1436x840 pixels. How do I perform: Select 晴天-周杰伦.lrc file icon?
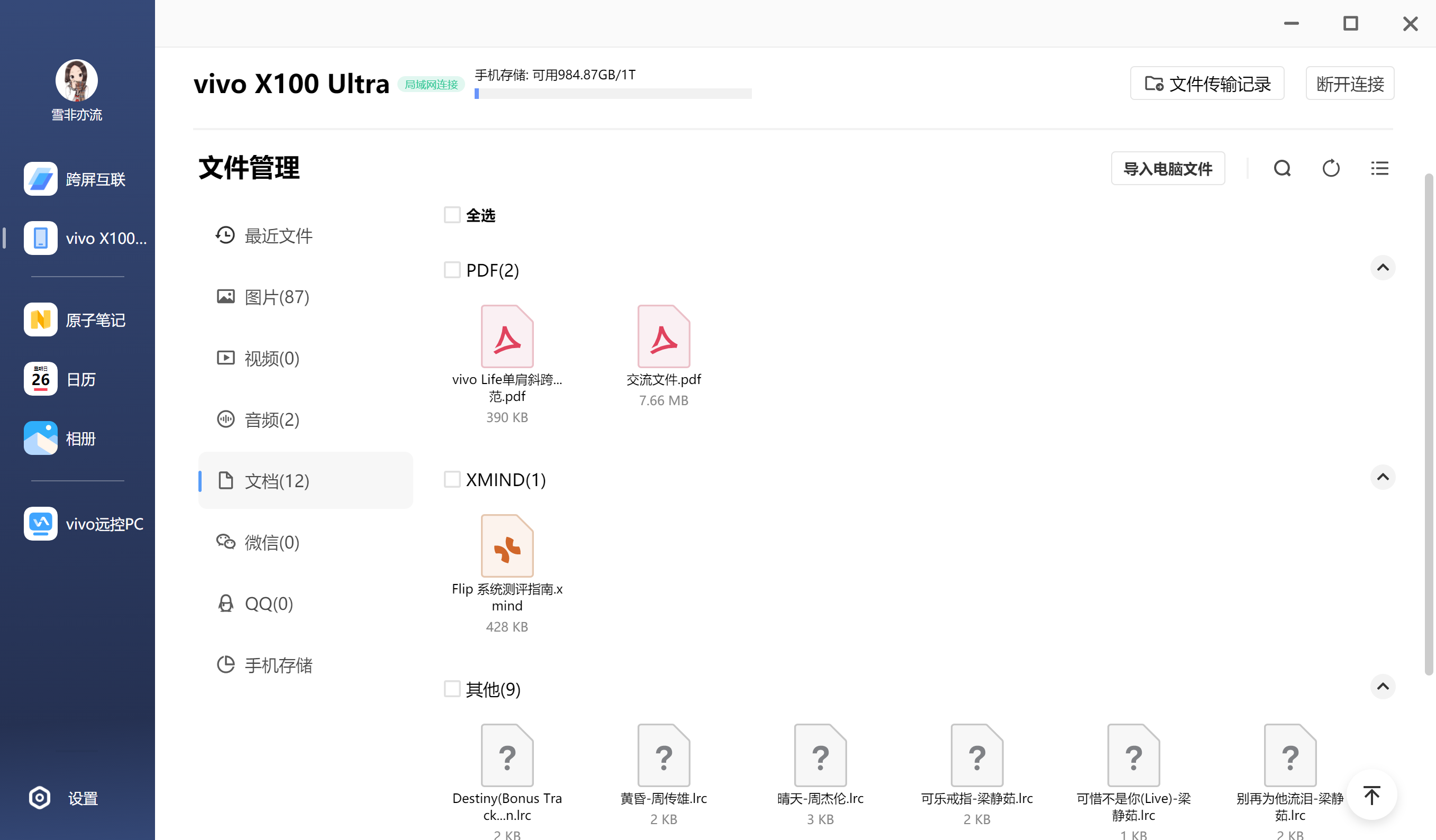pos(821,755)
